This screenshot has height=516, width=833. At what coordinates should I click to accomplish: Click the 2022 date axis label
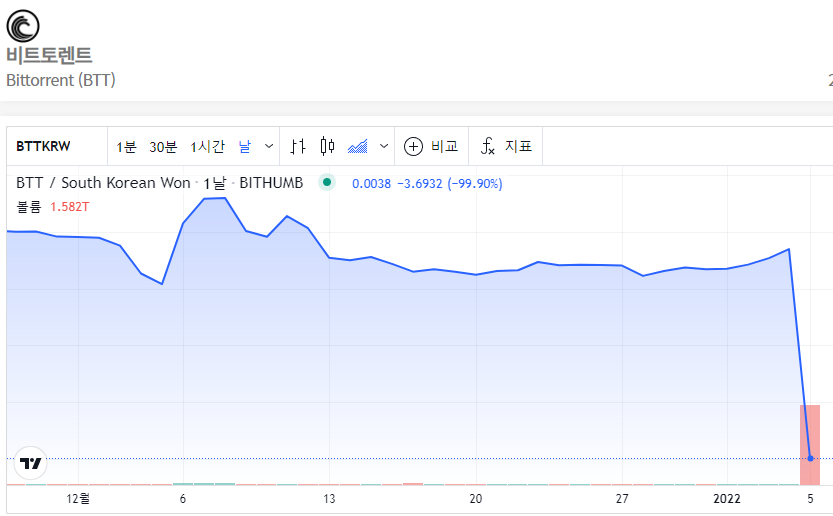pos(727,498)
